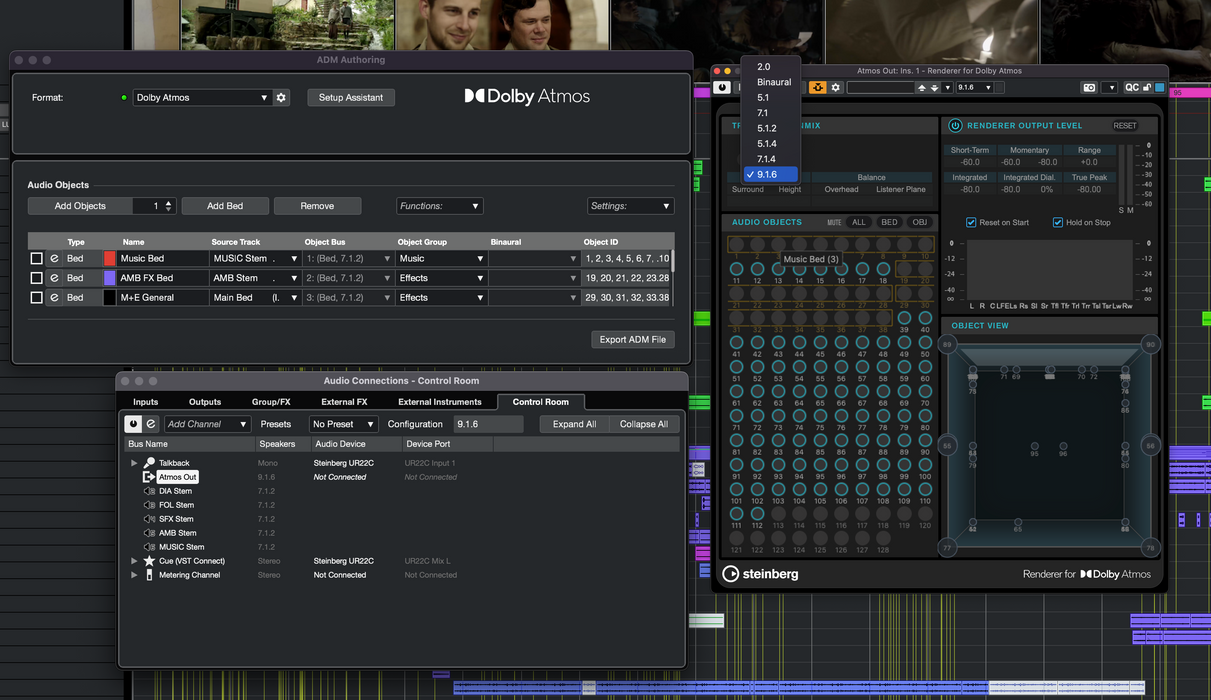1211x700 pixels.
Task: Enable the Control Room power button
Action: pyautogui.click(x=134, y=424)
